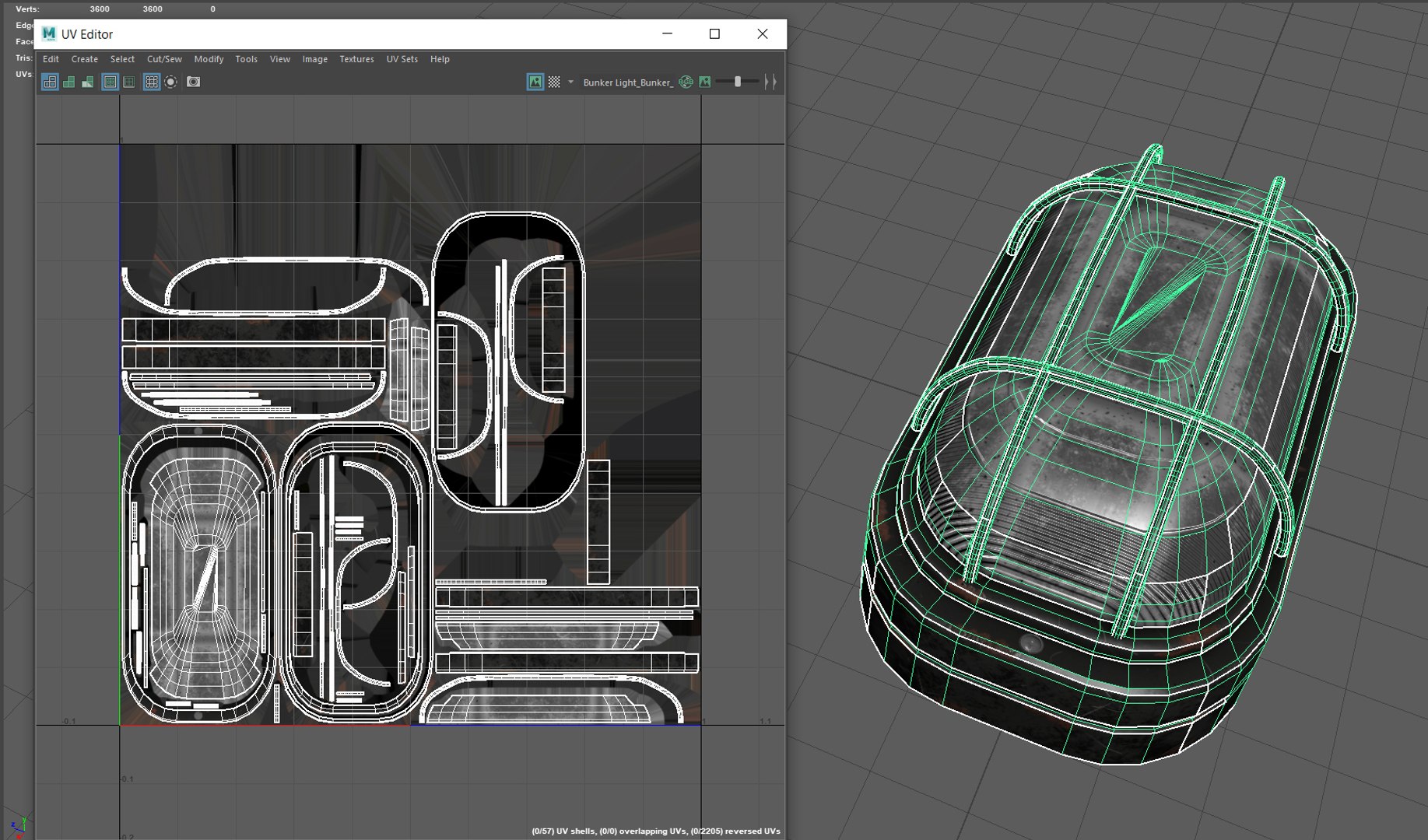Toggle the display image button
This screenshot has height=840, width=1428.
pos(535,82)
